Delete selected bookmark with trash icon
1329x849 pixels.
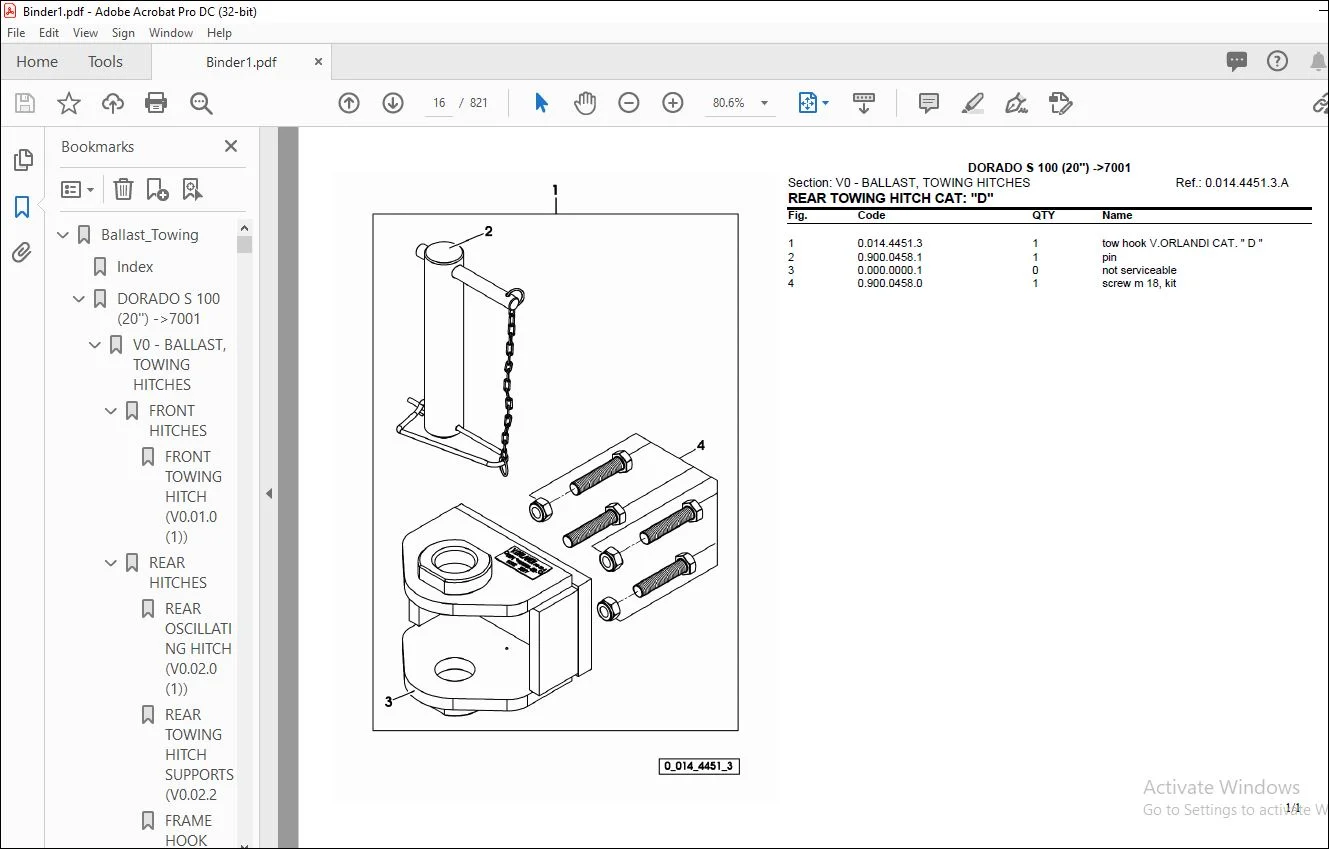click(x=123, y=189)
